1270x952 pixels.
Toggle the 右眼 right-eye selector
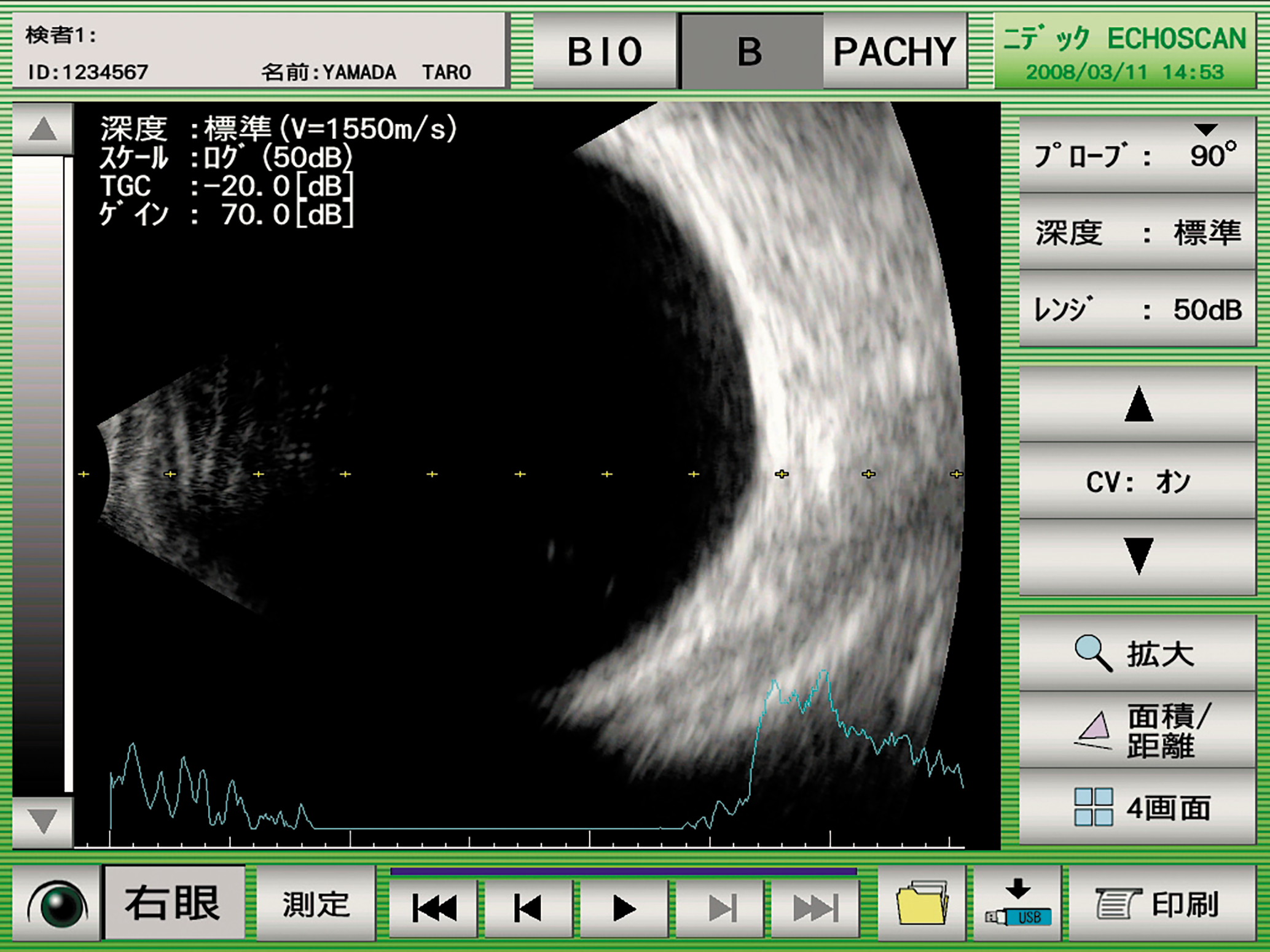click(x=174, y=903)
